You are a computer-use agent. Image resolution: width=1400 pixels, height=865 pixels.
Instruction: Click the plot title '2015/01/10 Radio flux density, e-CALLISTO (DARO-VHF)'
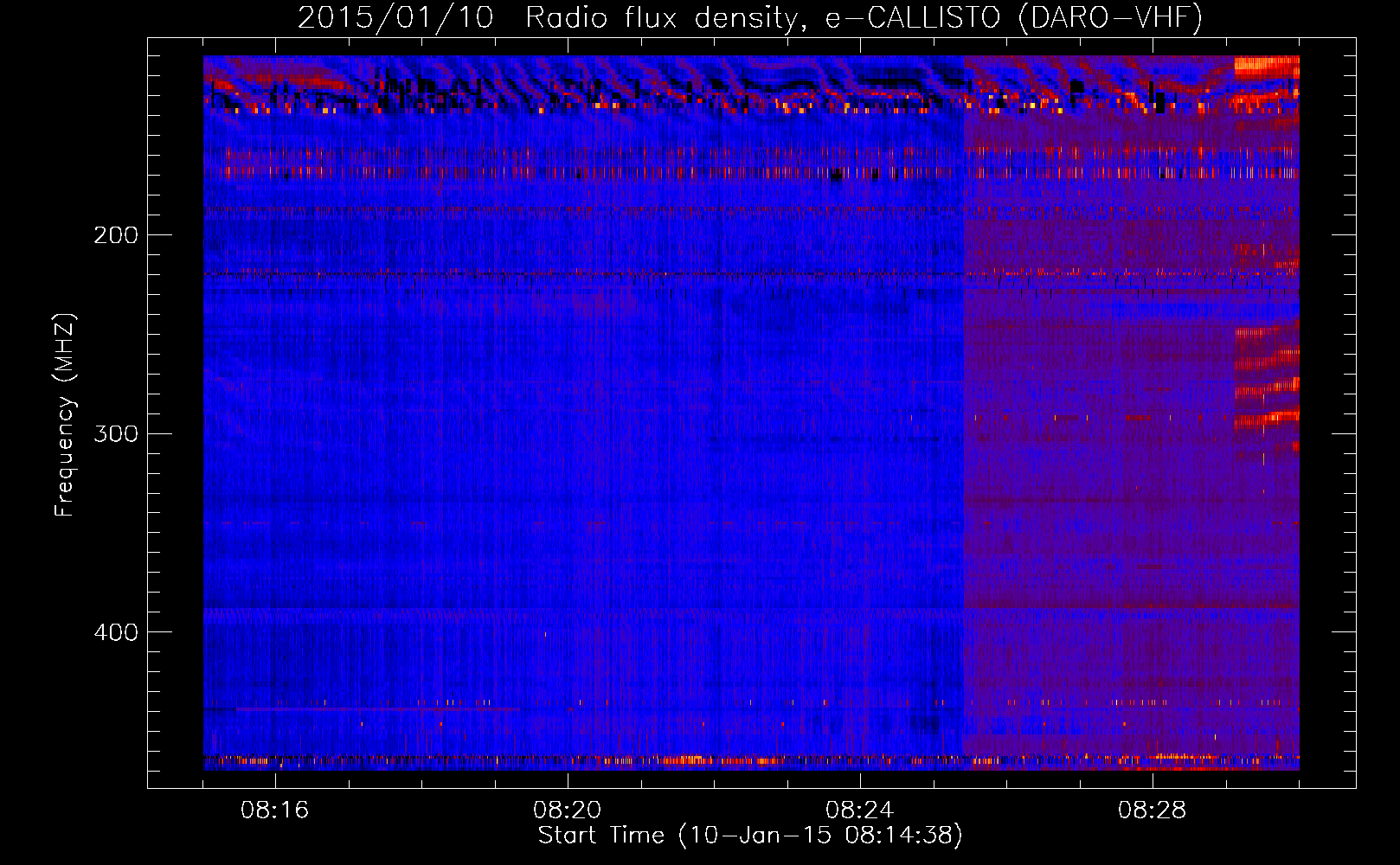[x=750, y=18]
